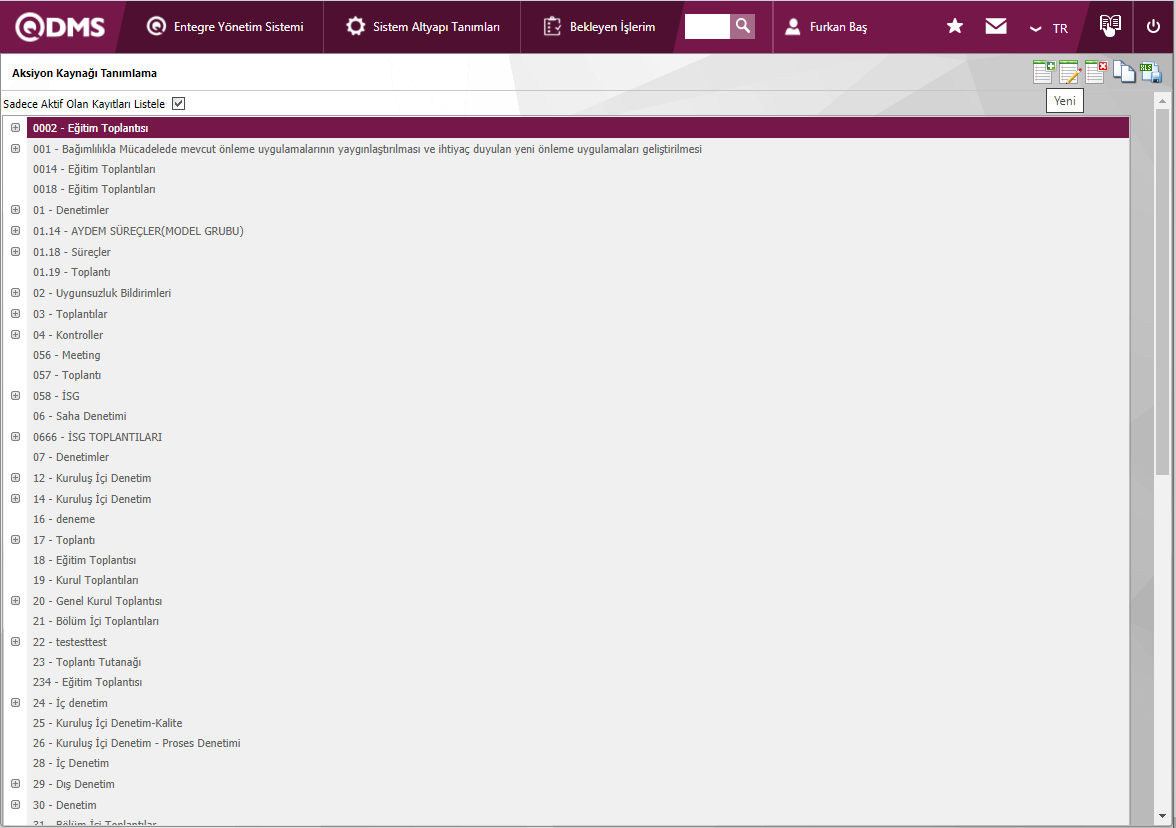Click the Delete record red X icon
Screen dimensions: 1176x828
coord(1096,72)
